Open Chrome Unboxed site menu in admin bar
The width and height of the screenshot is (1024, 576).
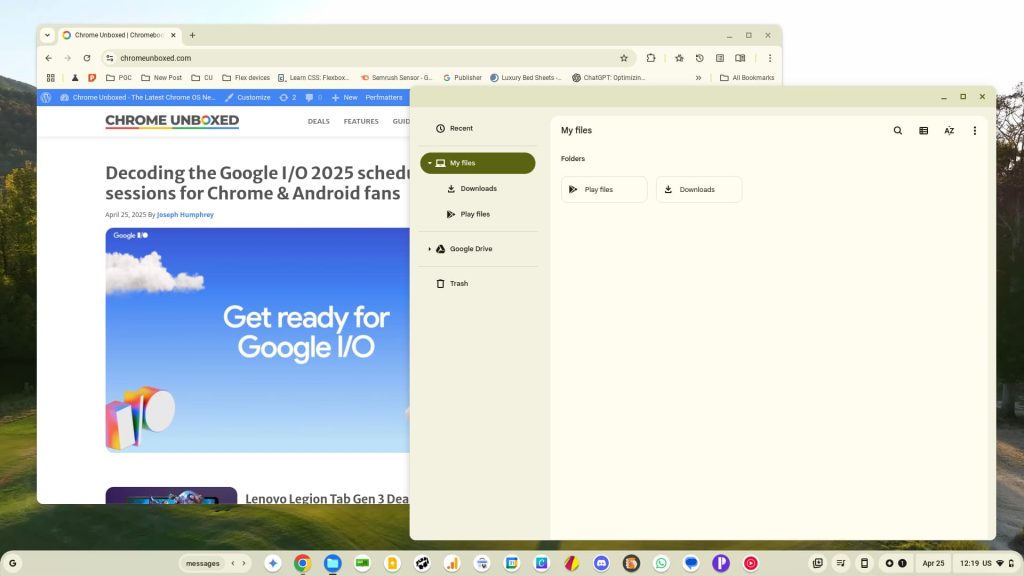pos(138,97)
